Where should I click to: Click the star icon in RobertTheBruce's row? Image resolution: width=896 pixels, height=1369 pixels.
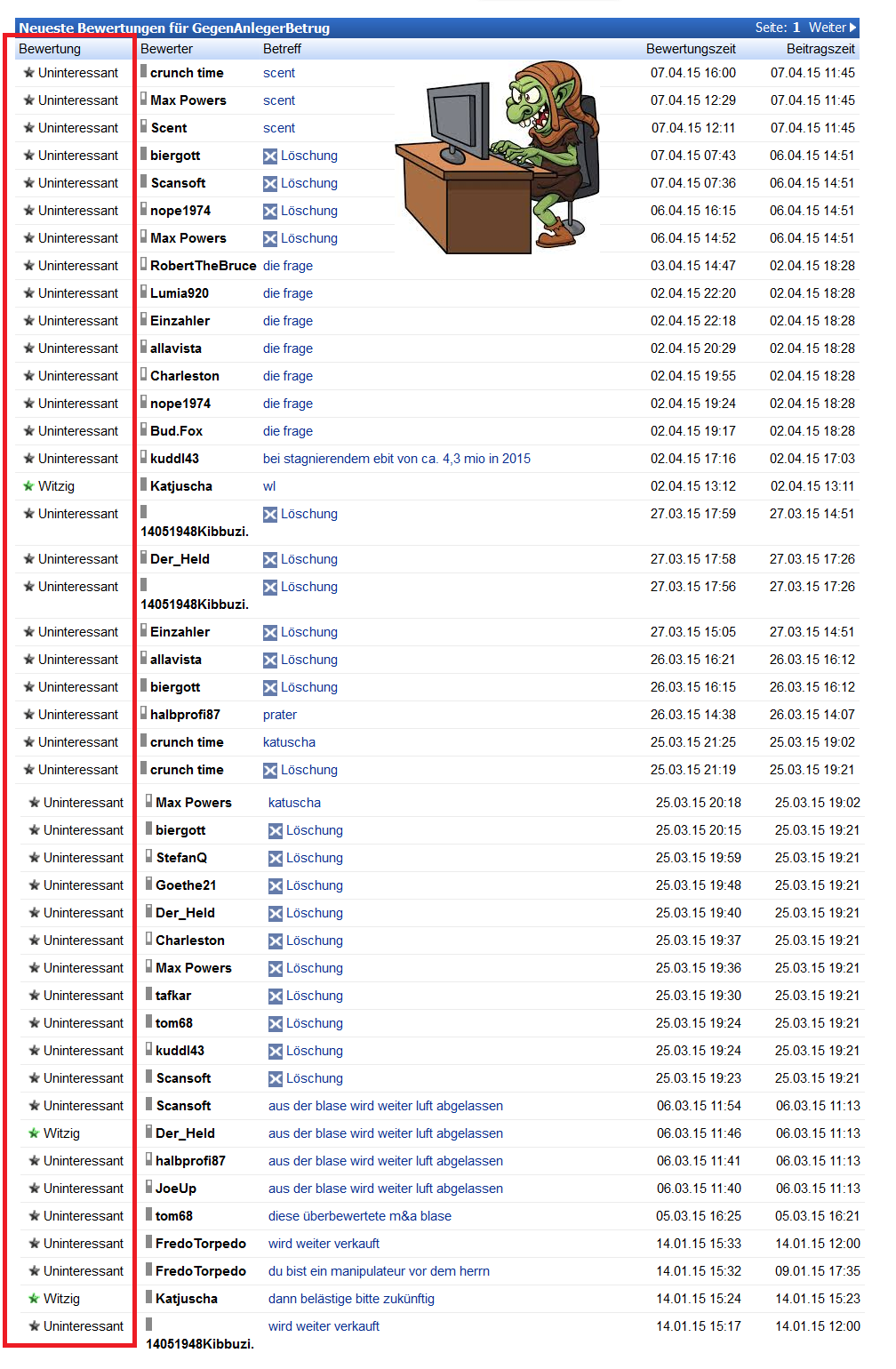coord(29,266)
